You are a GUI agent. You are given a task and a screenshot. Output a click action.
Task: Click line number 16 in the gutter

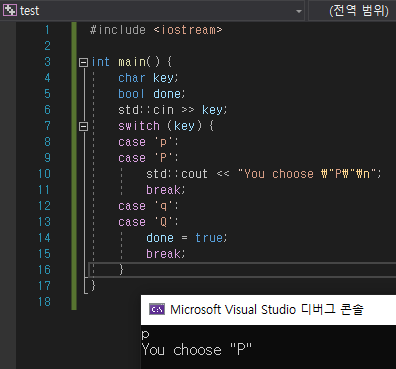point(44,270)
